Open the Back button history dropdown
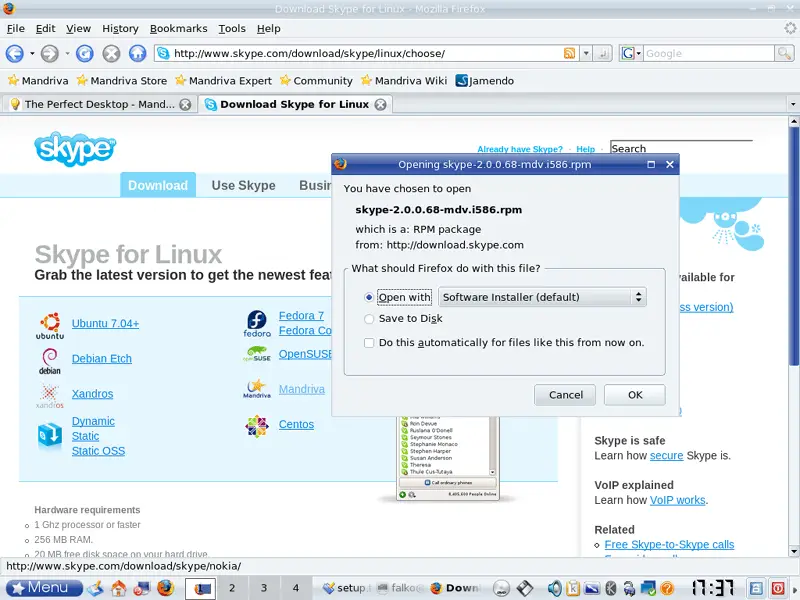The width and height of the screenshot is (800, 600). [32, 53]
